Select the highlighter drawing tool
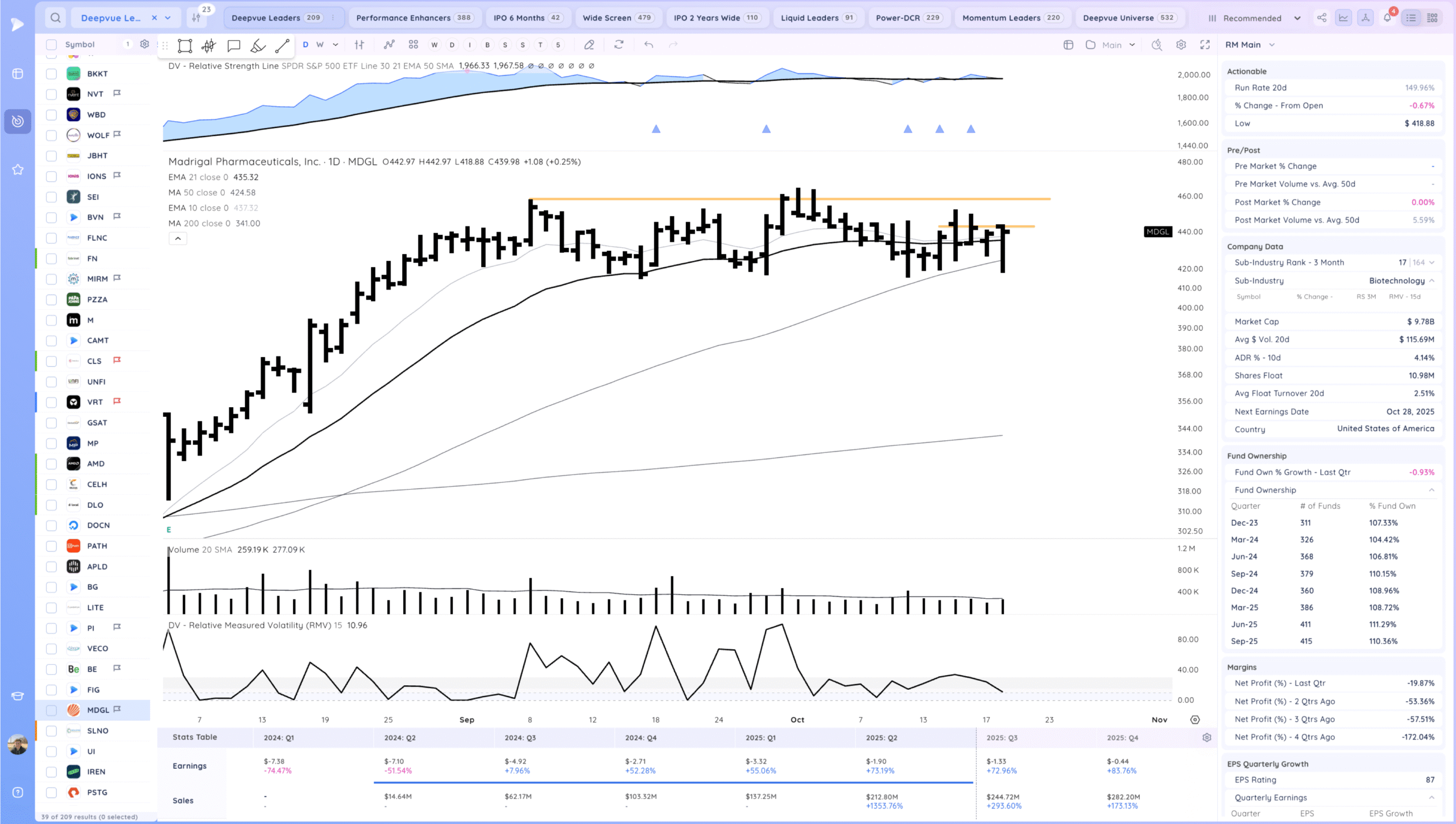Image resolution: width=1456 pixels, height=824 pixels. pyautogui.click(x=258, y=45)
